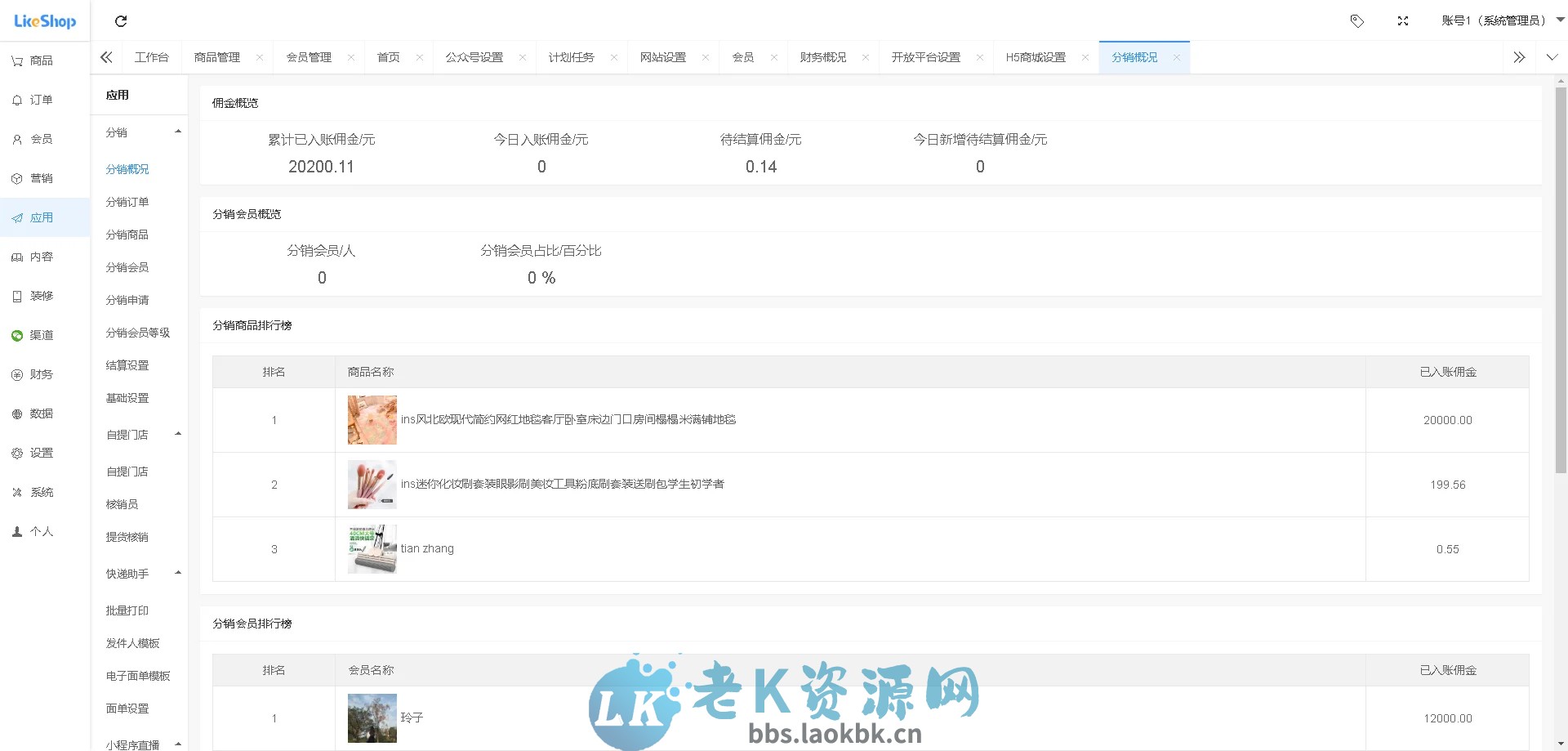Open the H5商城设置 tab

[1035, 57]
